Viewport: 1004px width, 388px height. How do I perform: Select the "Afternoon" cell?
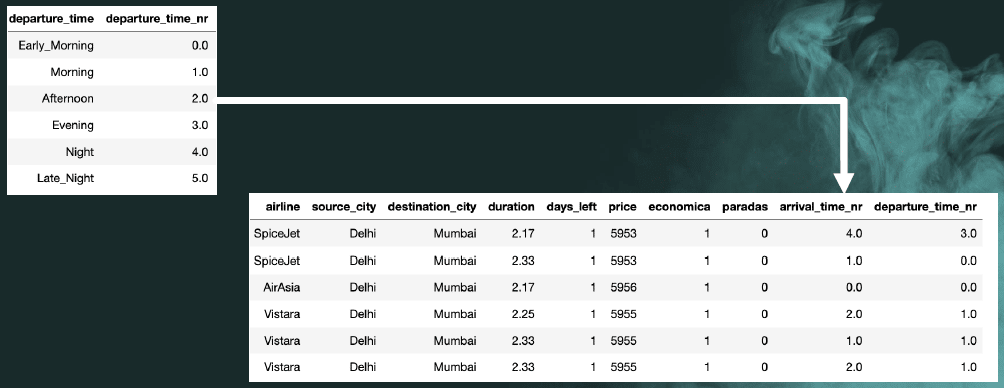pyautogui.click(x=67, y=99)
